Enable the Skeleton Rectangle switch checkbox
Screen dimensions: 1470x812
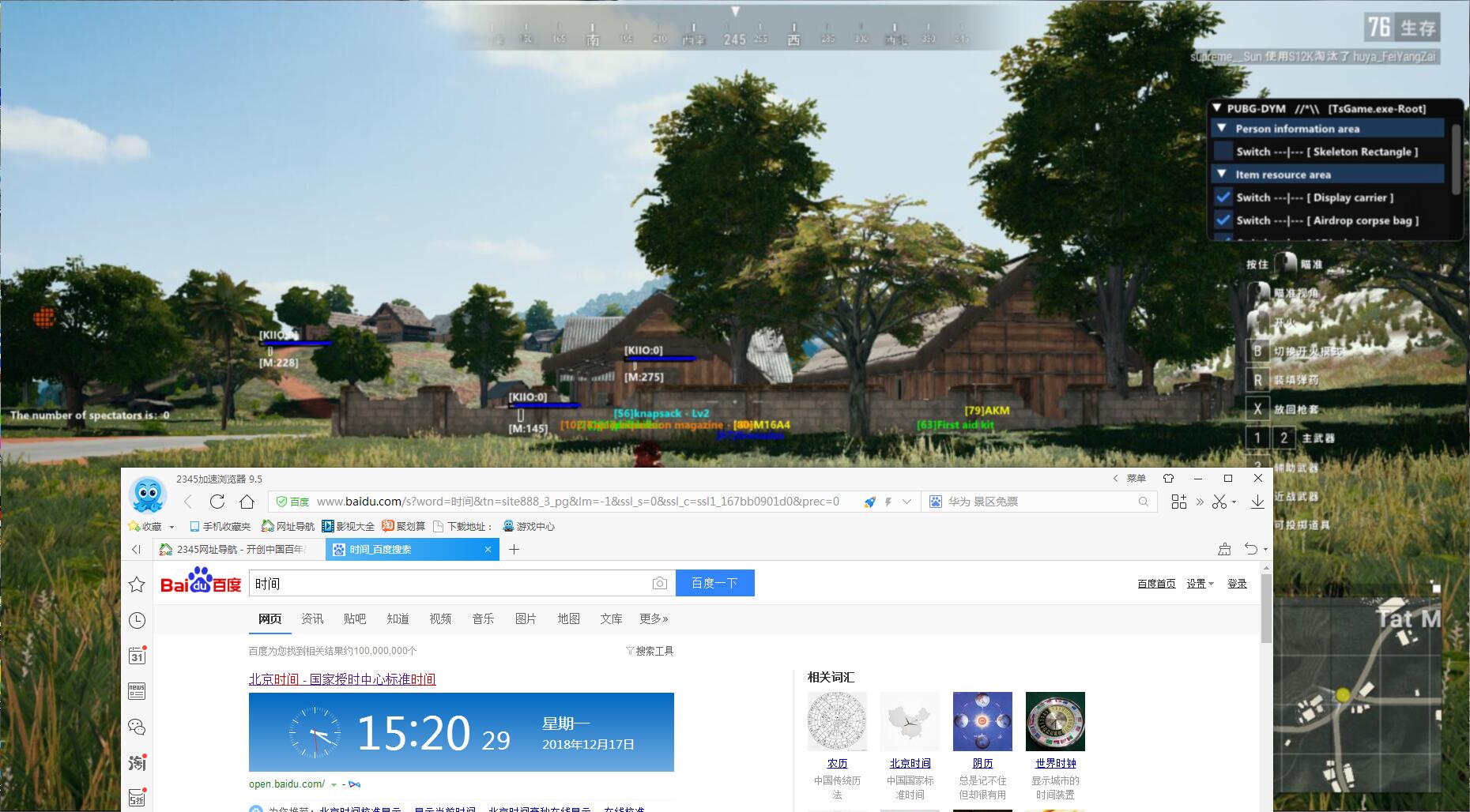1223,151
